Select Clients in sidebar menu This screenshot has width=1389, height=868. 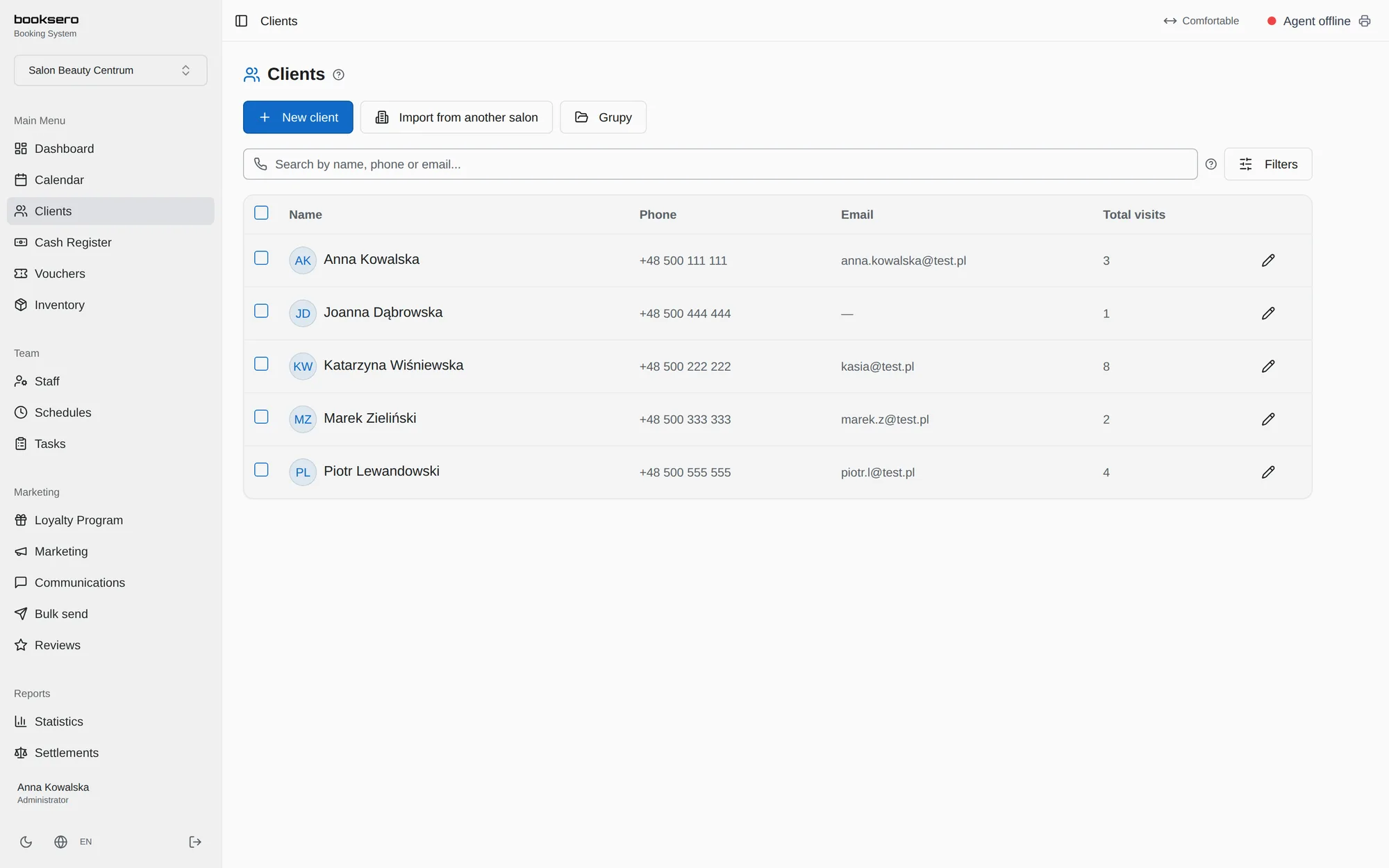tap(110, 211)
